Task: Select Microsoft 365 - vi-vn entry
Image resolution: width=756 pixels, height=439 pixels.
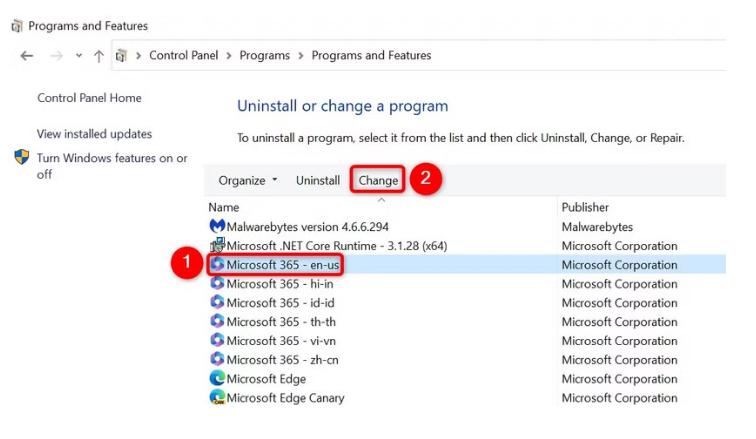Action: [281, 341]
